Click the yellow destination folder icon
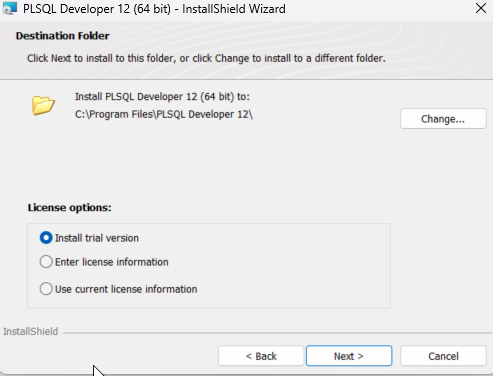 (43, 105)
